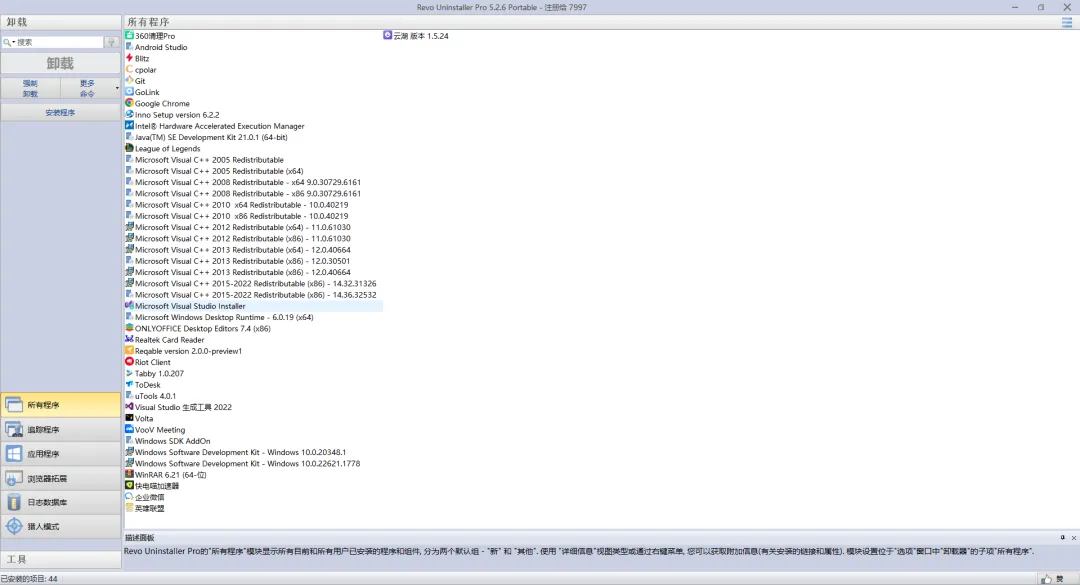
Task: Open the search options magnifier dropdown
Action: pyautogui.click(x=9, y=42)
